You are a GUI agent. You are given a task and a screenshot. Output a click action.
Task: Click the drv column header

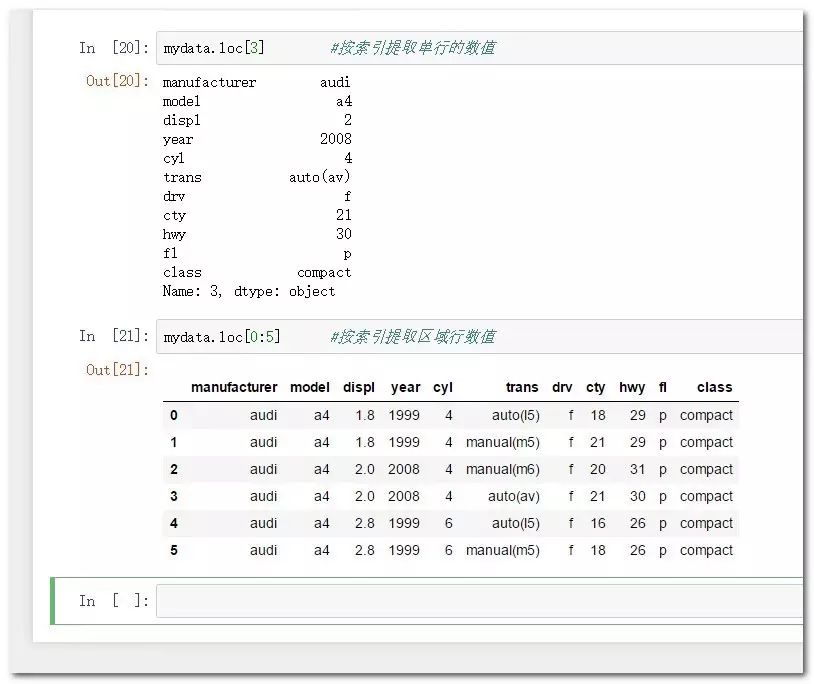[x=562, y=387]
